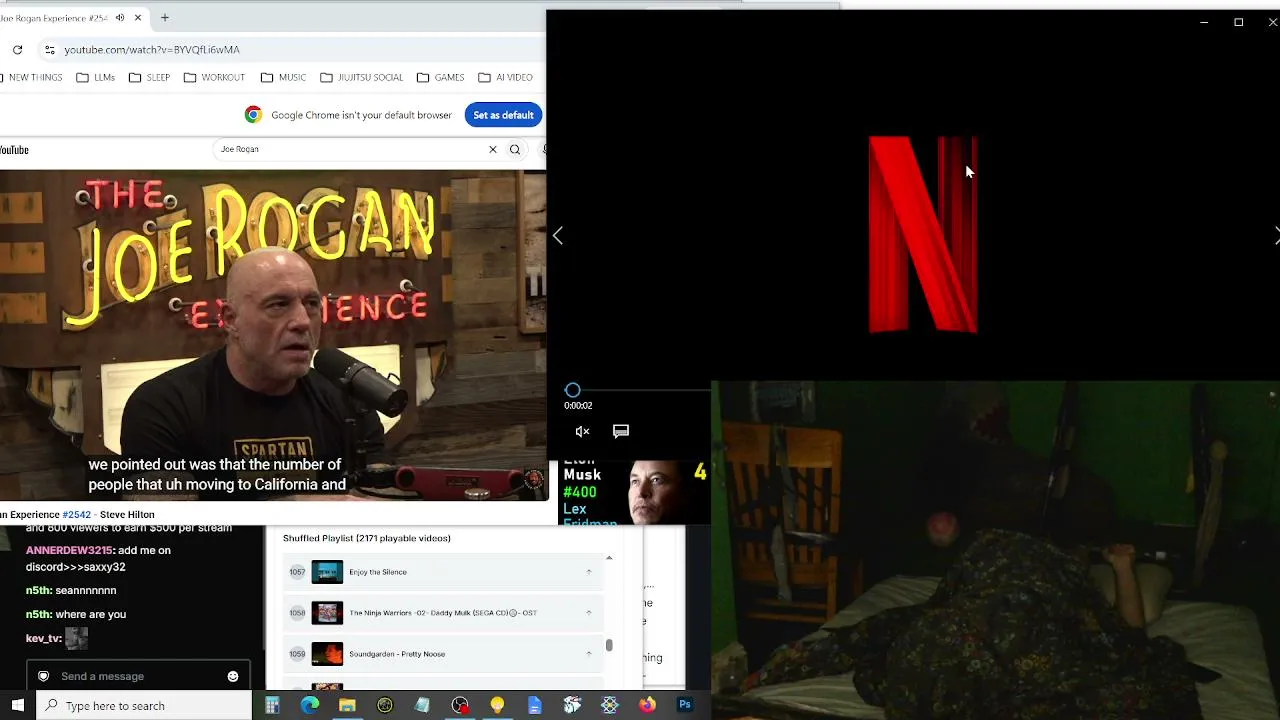Viewport: 1280px width, 720px height.
Task: Set Chrome as default browser
Action: pos(503,115)
